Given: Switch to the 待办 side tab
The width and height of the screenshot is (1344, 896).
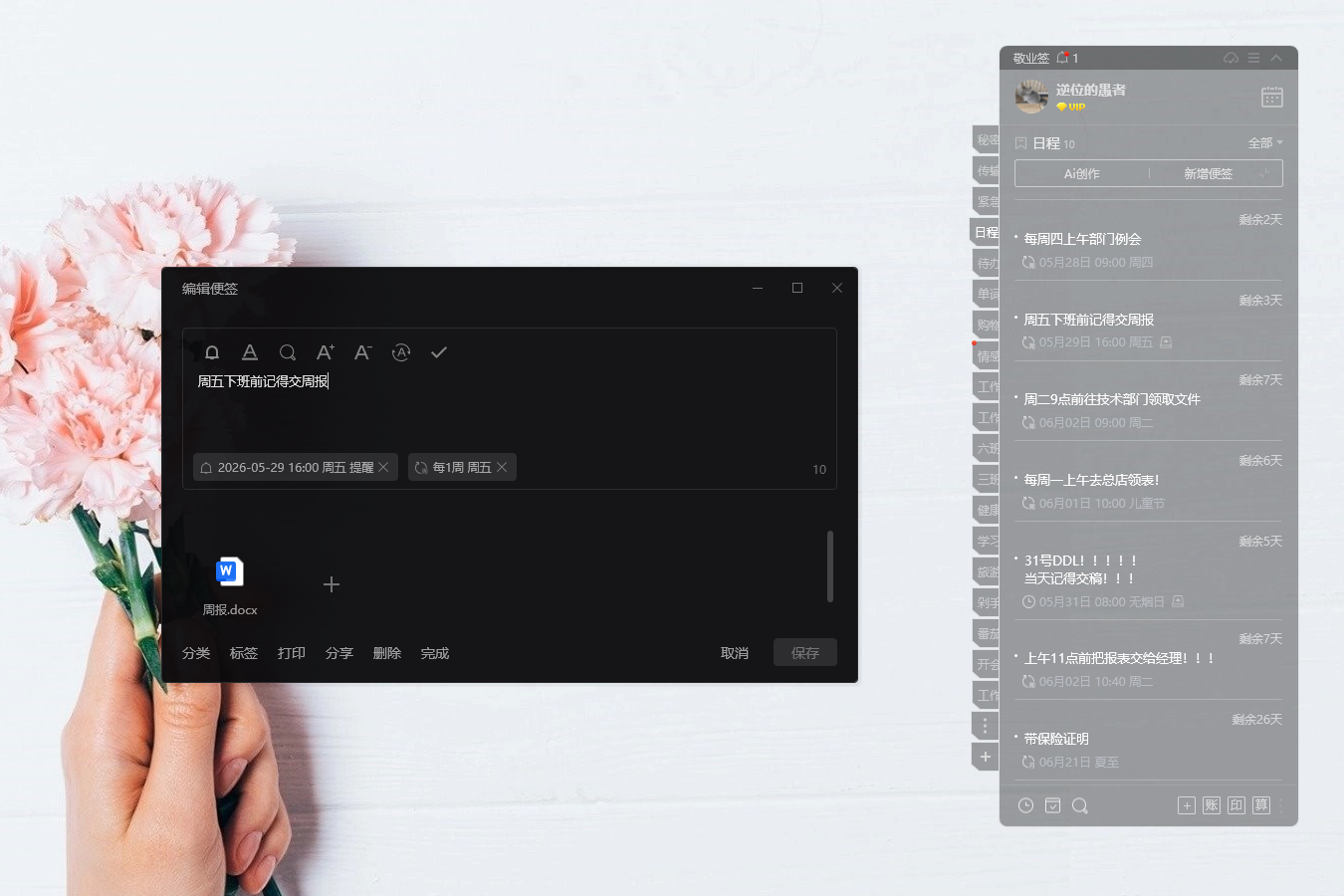Looking at the screenshot, I should tap(986, 263).
